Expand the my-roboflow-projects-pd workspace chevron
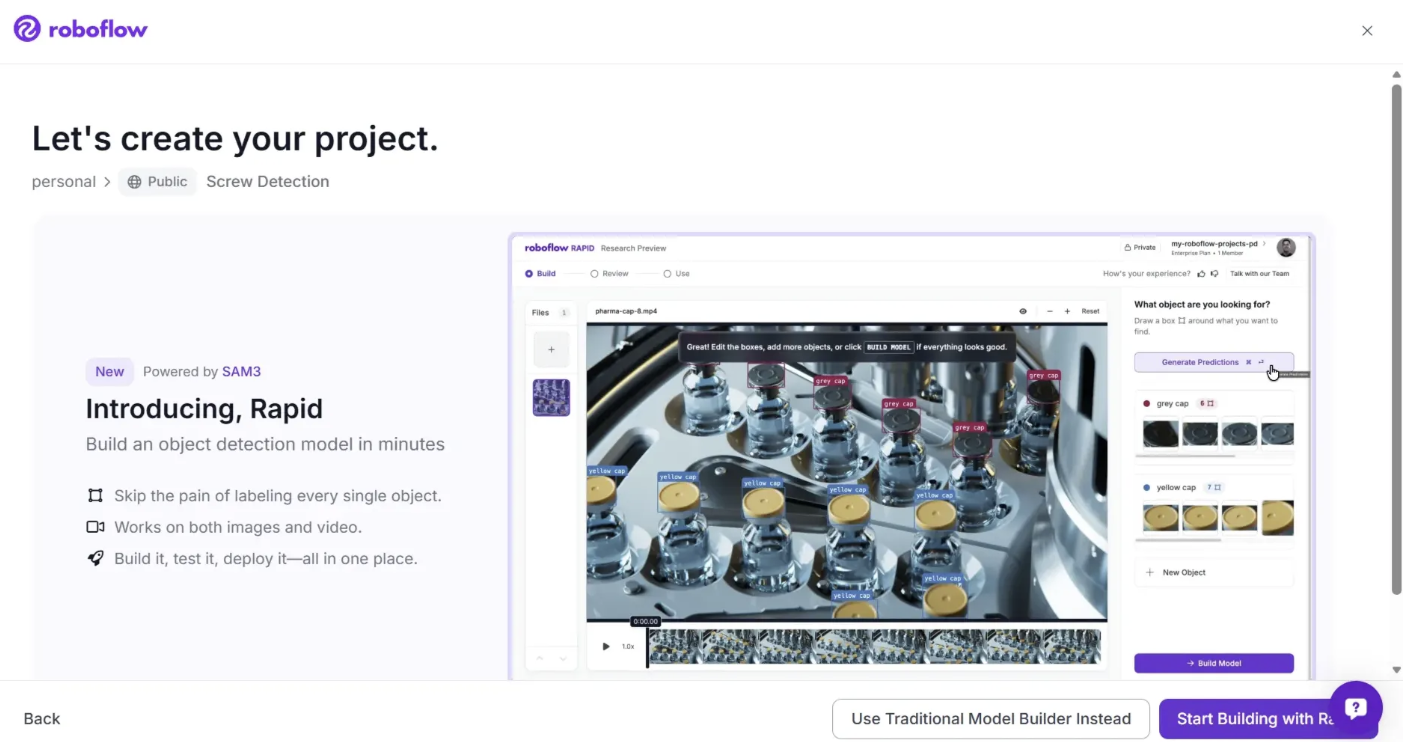 click(x=1265, y=243)
